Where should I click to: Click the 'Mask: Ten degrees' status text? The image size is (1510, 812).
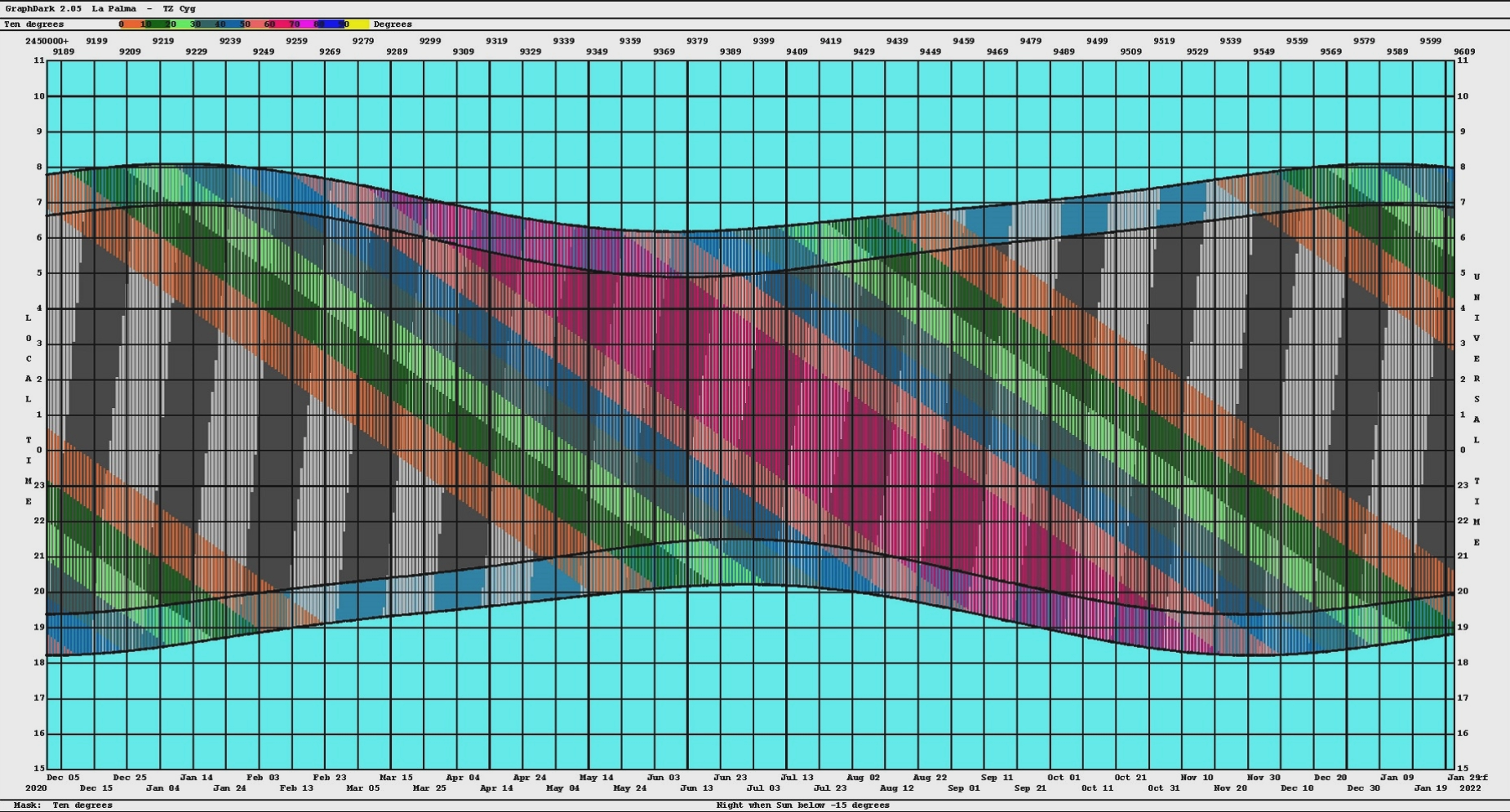[x=63, y=805]
